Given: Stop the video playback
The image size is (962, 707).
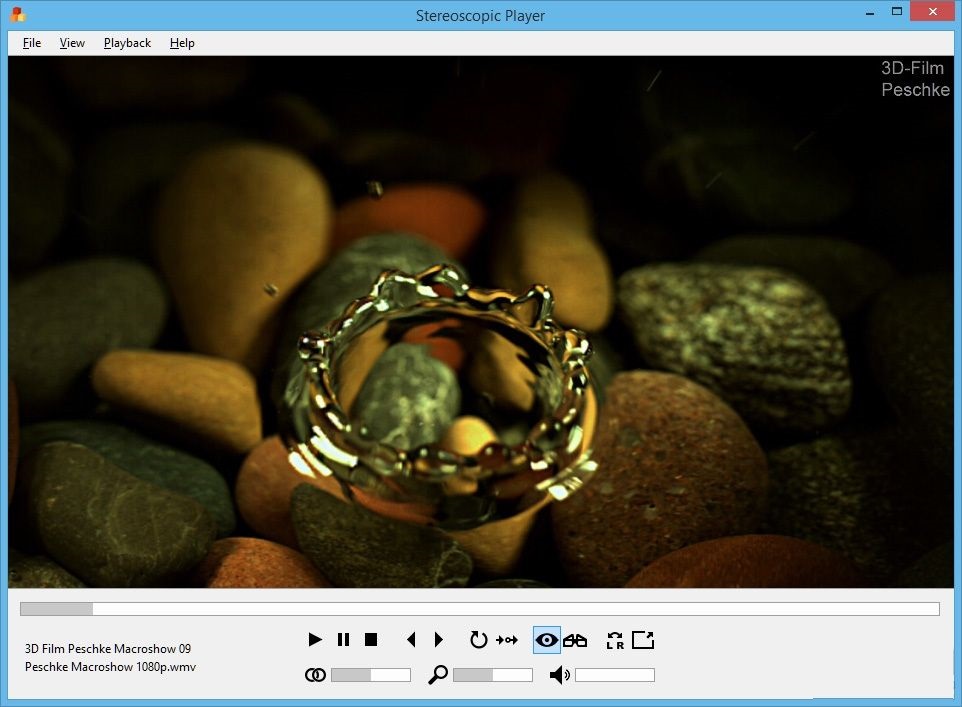Looking at the screenshot, I should click(x=371, y=639).
